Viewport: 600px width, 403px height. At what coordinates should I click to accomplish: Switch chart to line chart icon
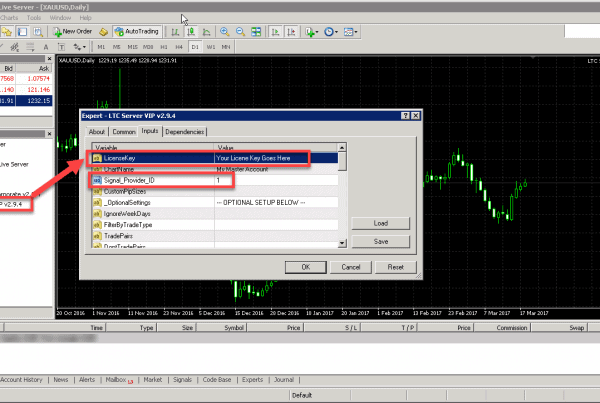point(206,32)
